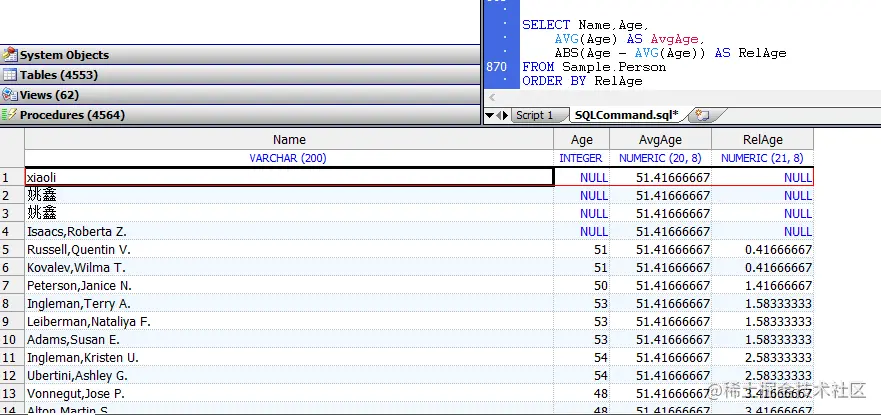The height and width of the screenshot is (415, 881).
Task: Click the Views icon in the sidebar
Action: tap(10, 95)
